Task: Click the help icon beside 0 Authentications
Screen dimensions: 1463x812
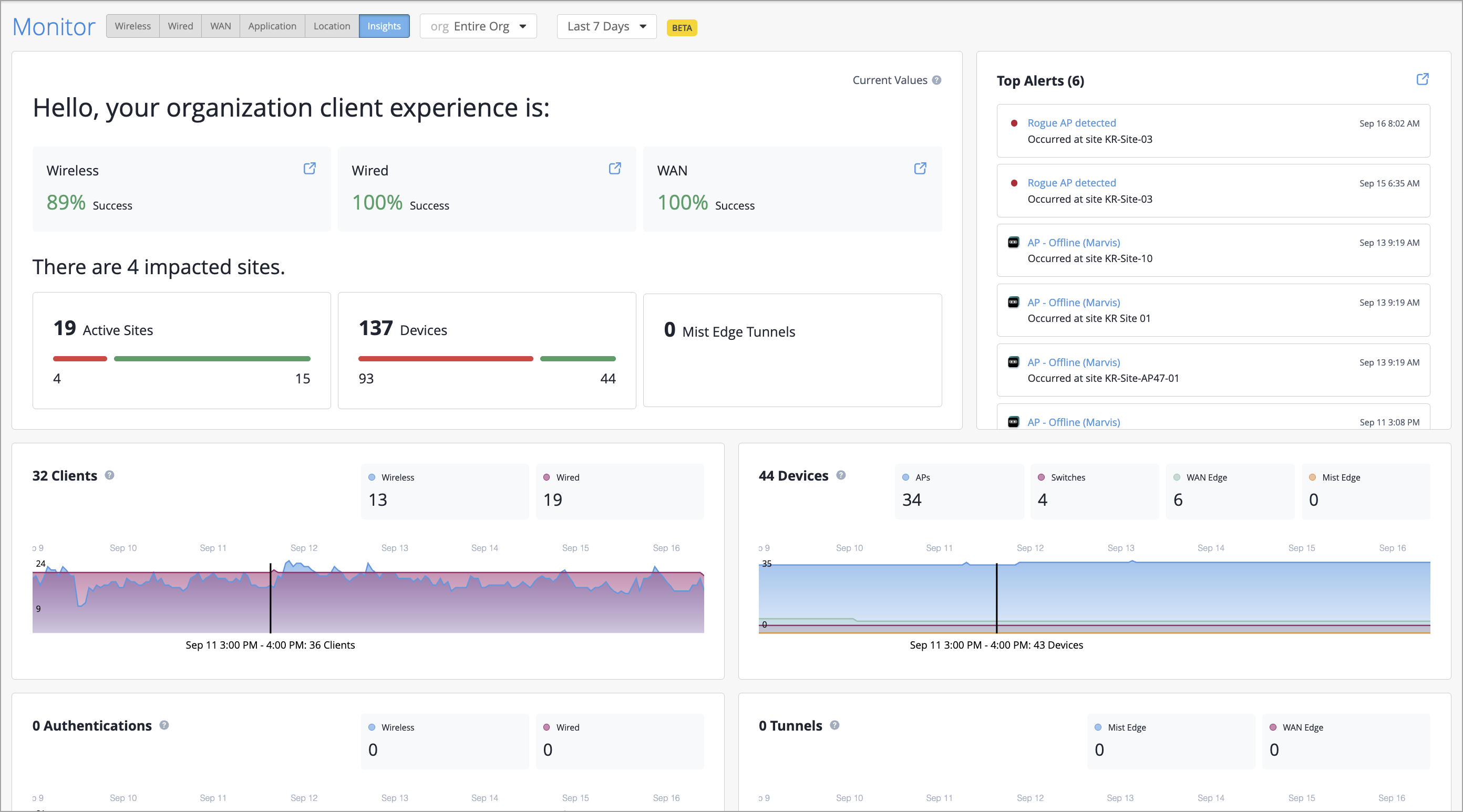Action: [x=164, y=725]
